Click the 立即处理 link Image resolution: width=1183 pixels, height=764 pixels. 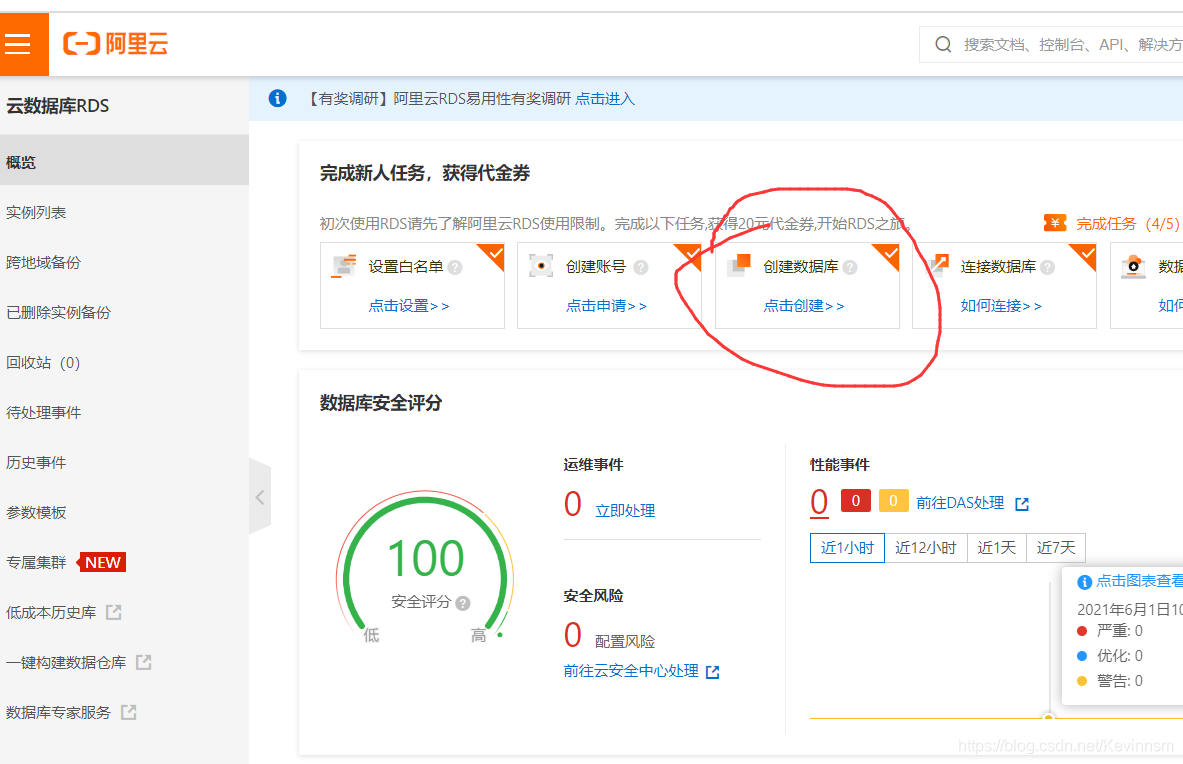[x=625, y=511]
